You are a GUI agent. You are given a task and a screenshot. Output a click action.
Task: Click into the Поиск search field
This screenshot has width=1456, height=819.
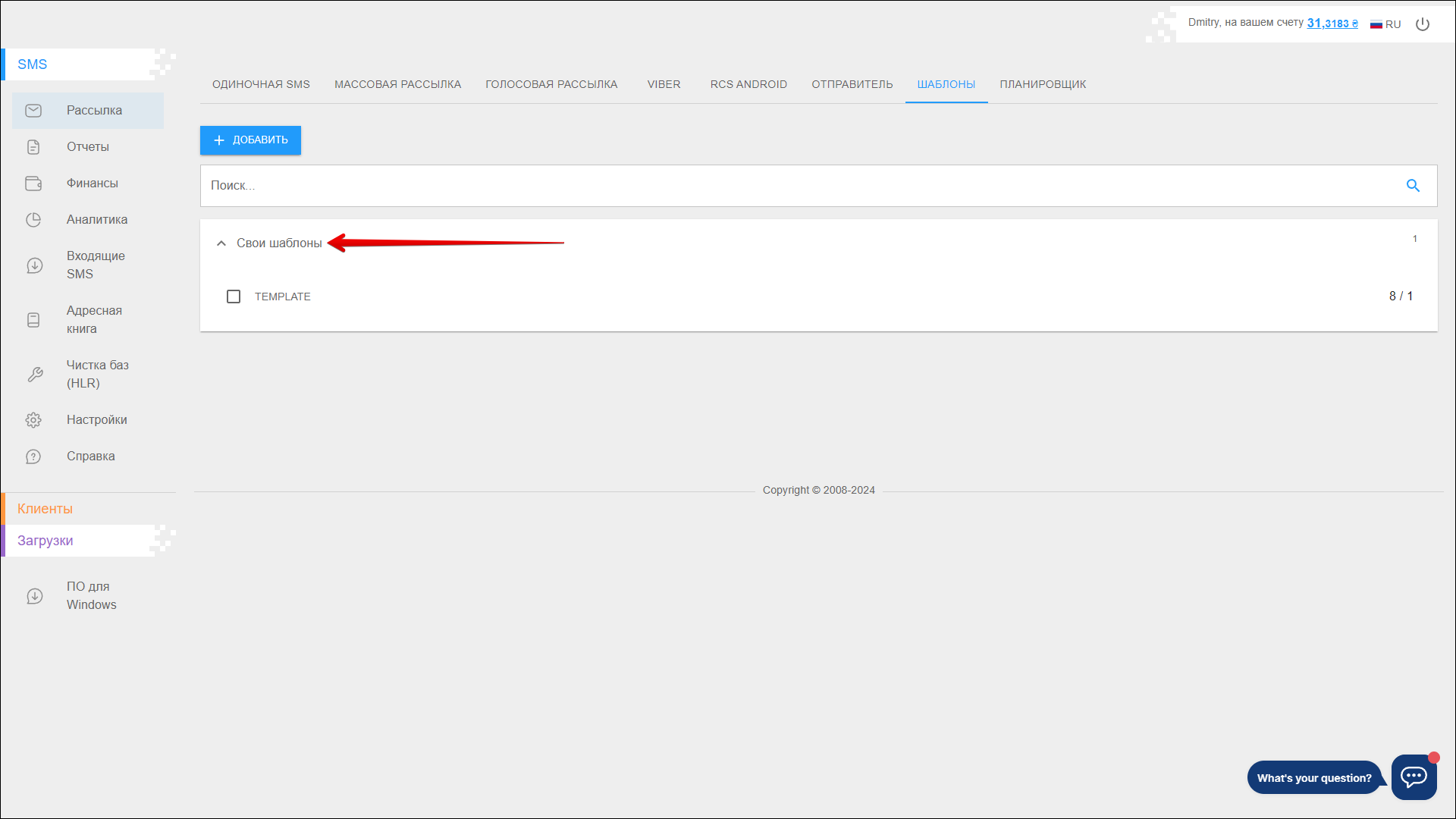click(x=796, y=186)
